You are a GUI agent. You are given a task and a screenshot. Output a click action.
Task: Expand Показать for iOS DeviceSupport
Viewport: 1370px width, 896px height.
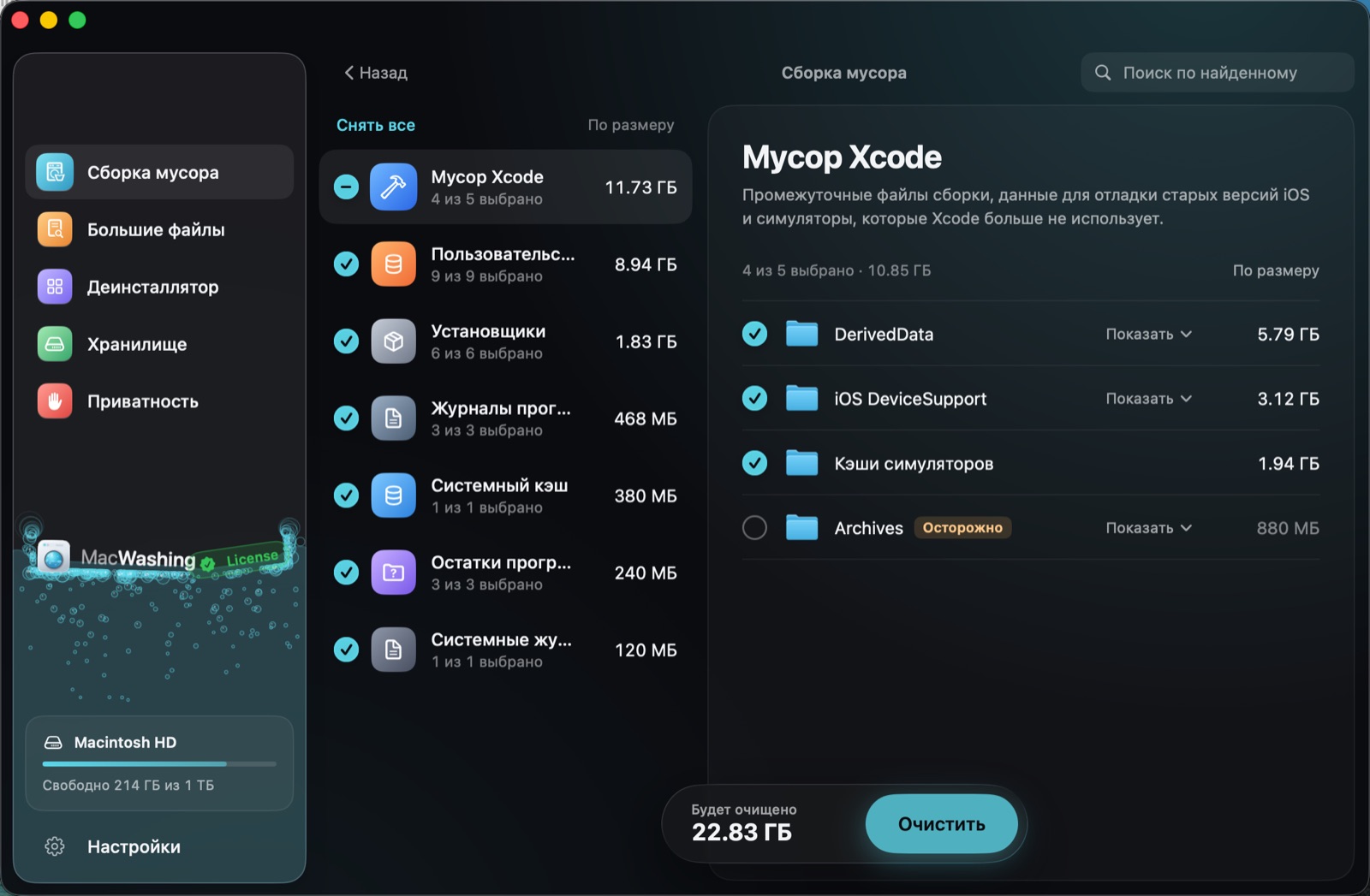(x=1148, y=398)
